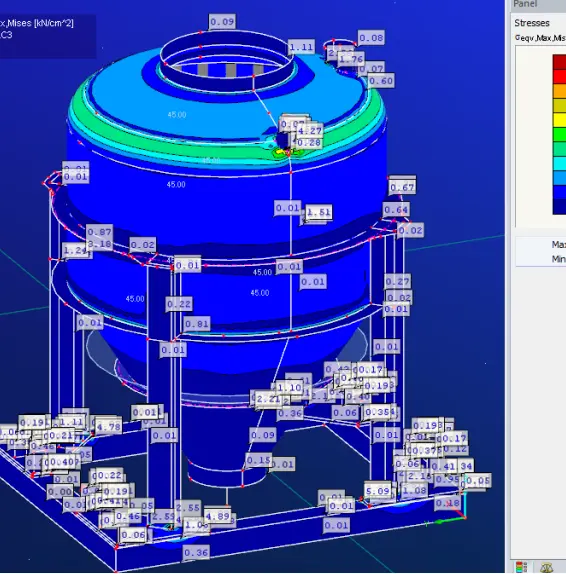Select the bright red swatch in the stress legend
The image size is (566, 574).
pyautogui.click(x=559, y=77)
